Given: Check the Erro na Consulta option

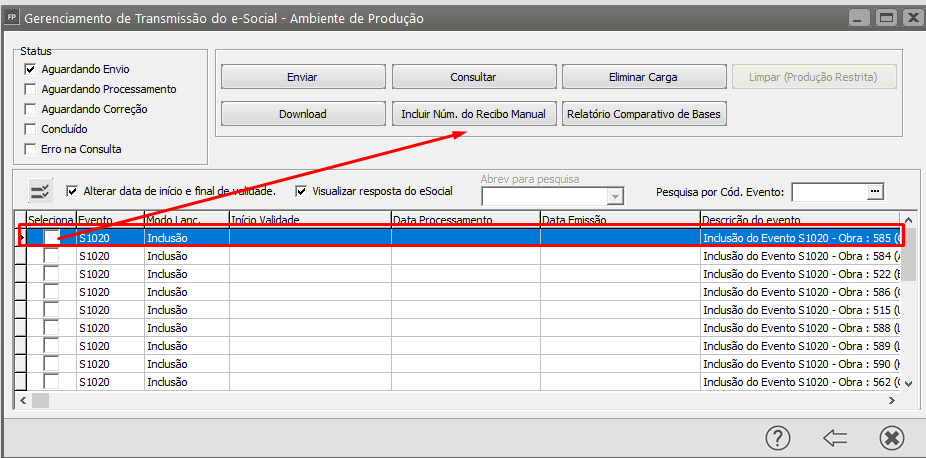Looking at the screenshot, I should coord(31,150).
